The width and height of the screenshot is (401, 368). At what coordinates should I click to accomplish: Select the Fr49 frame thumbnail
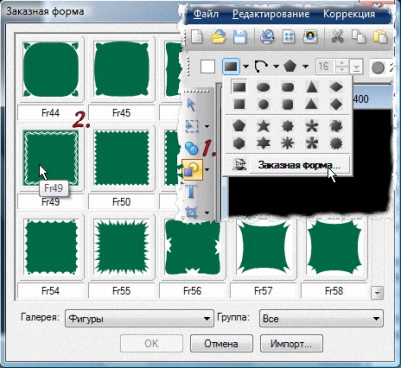(x=51, y=157)
